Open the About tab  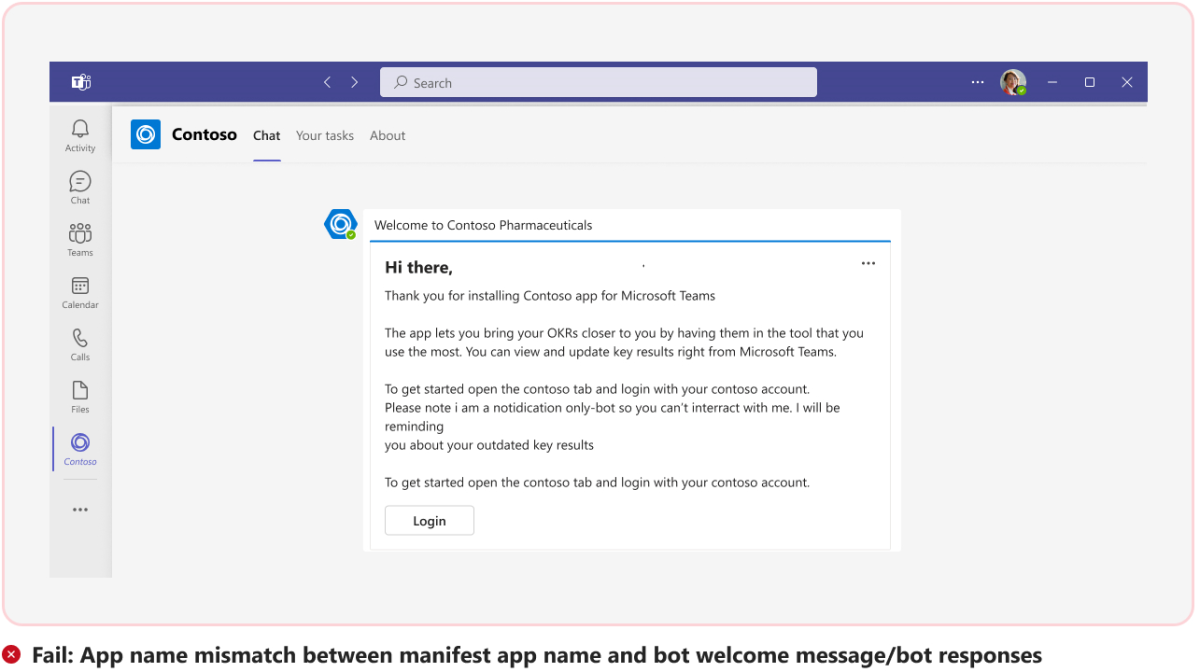(387, 135)
